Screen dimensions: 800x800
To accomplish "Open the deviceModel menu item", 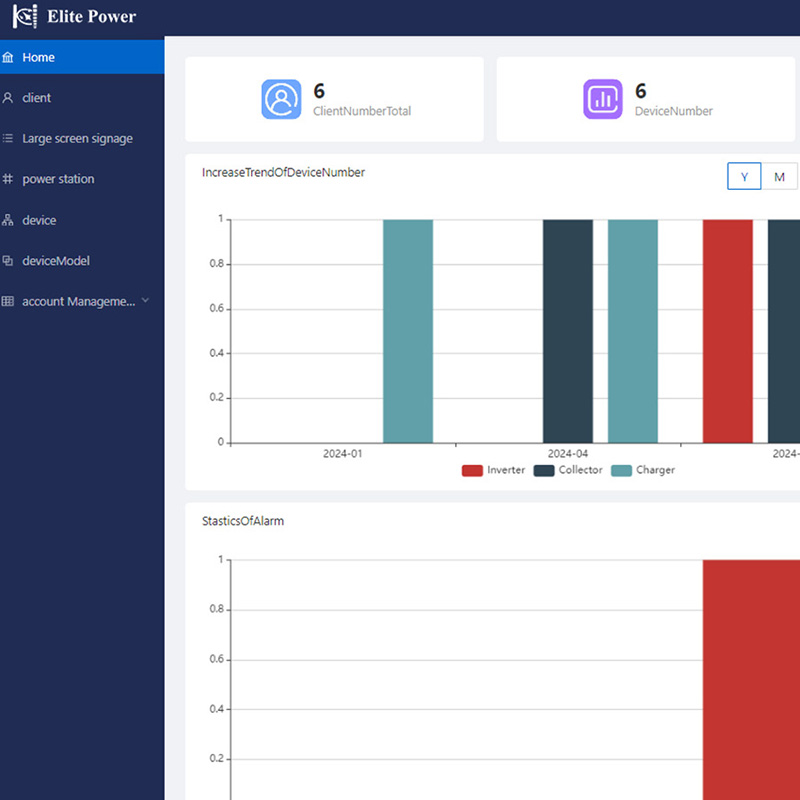I will (56, 261).
